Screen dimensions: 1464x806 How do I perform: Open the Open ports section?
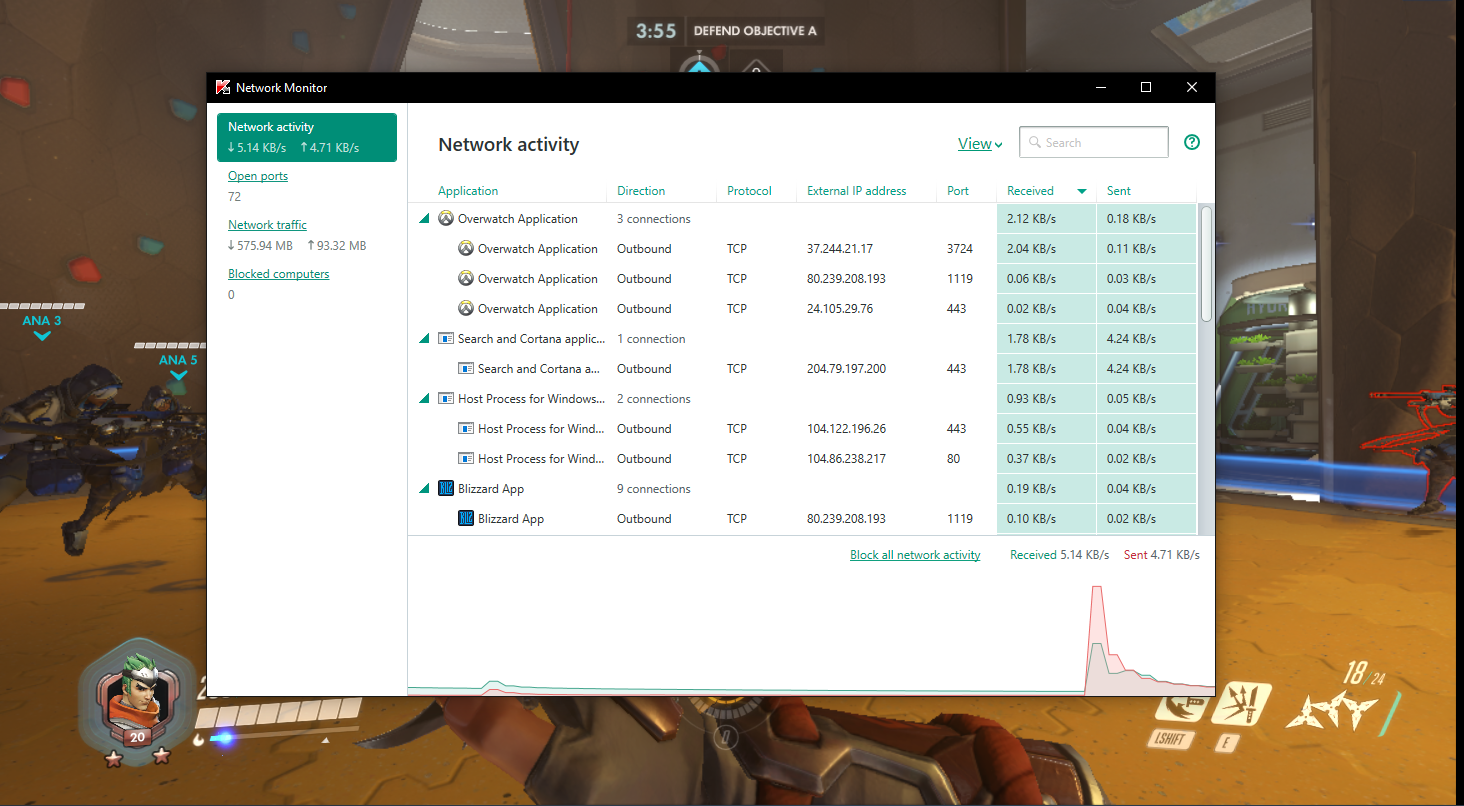[258, 176]
